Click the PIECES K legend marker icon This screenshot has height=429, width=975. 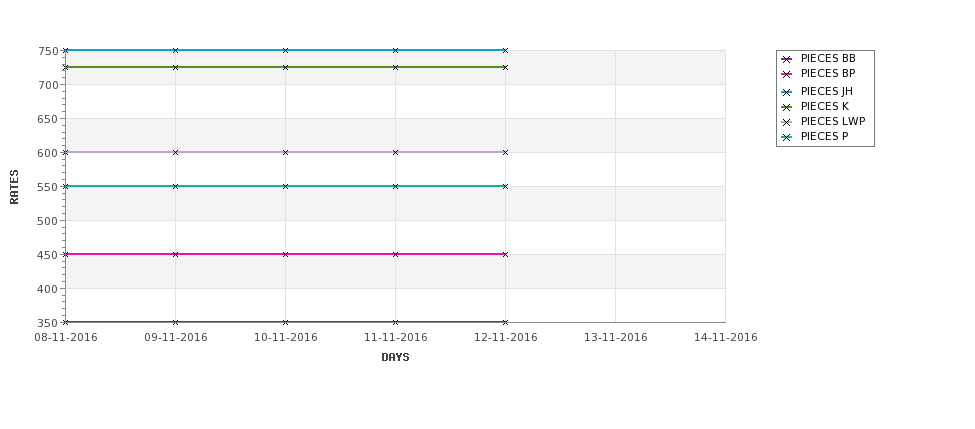coord(787,108)
